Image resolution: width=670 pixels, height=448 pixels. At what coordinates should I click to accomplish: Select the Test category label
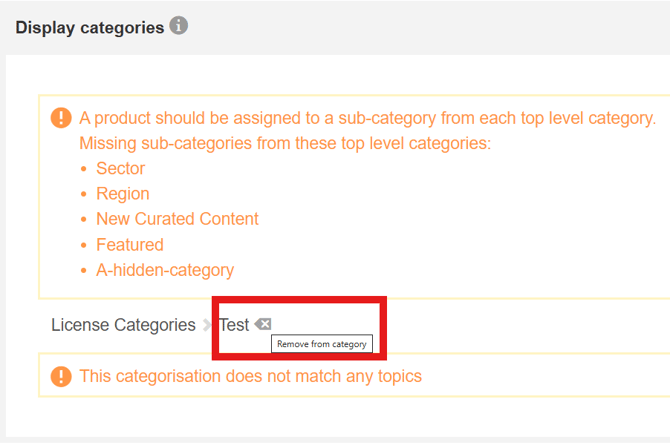coord(234,325)
